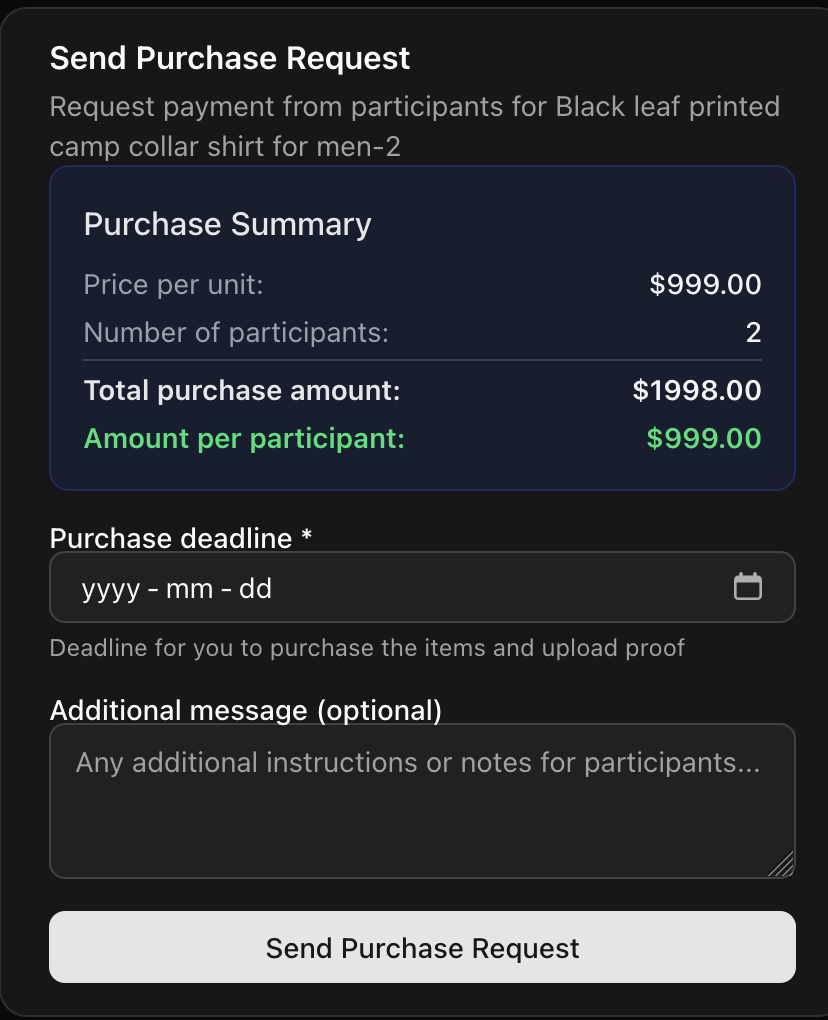
Task: Select the dd day segment of deadline
Action: click(x=255, y=588)
